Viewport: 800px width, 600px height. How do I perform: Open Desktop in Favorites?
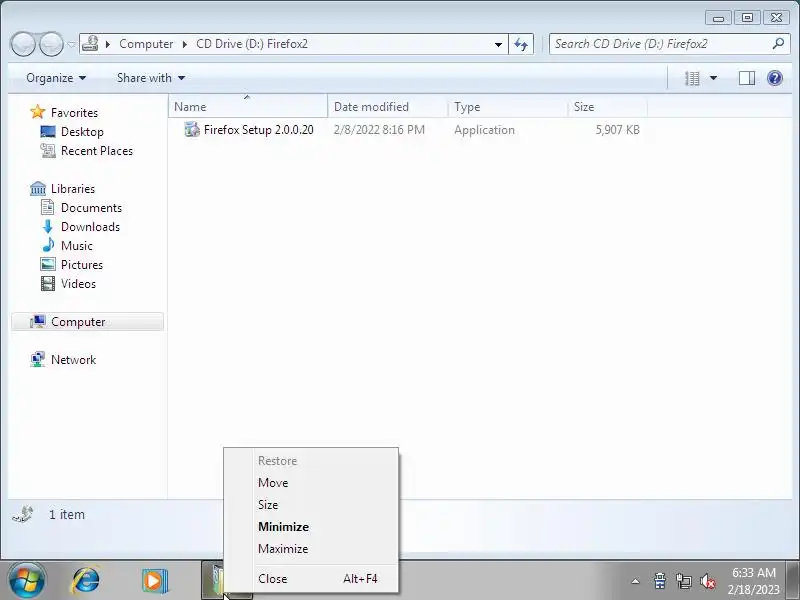(82, 132)
